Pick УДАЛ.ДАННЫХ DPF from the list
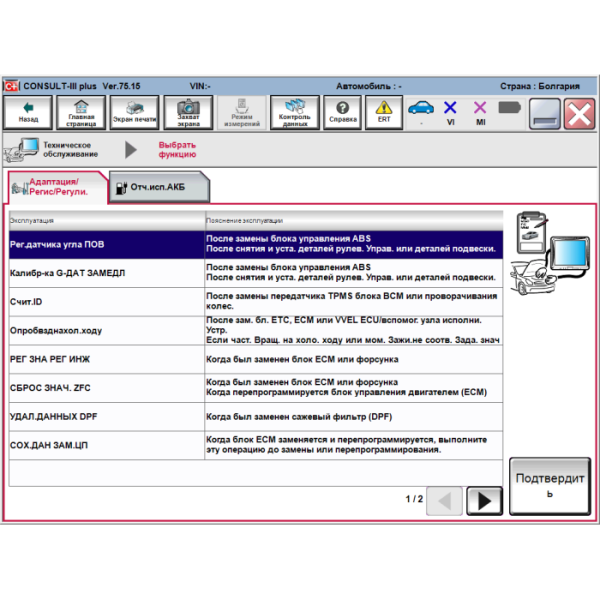Screen dimensions: 600x600 point(106,416)
